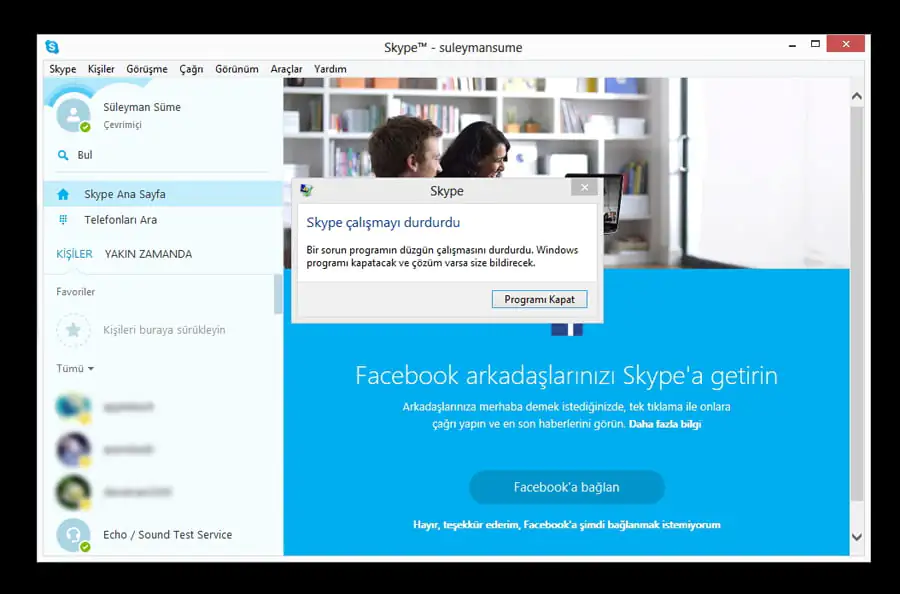Click the favorites star placeholder icon
Screen dimensions: 900x594
(73, 330)
